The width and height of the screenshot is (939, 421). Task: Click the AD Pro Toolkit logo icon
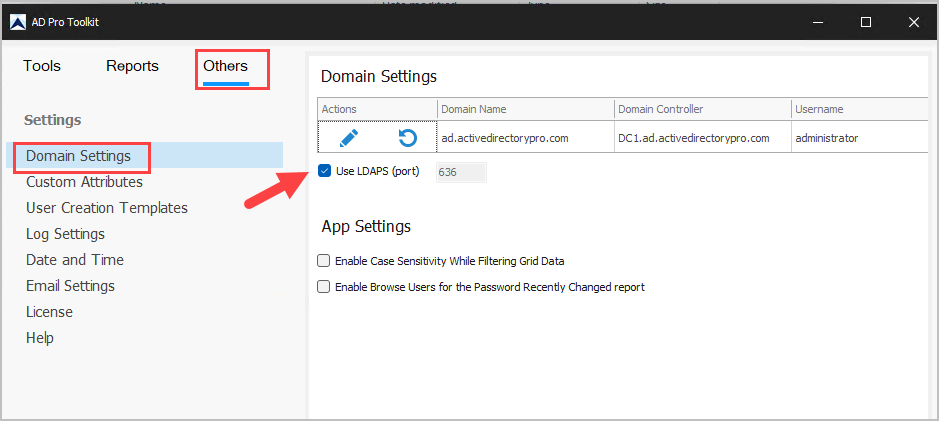[x=19, y=23]
